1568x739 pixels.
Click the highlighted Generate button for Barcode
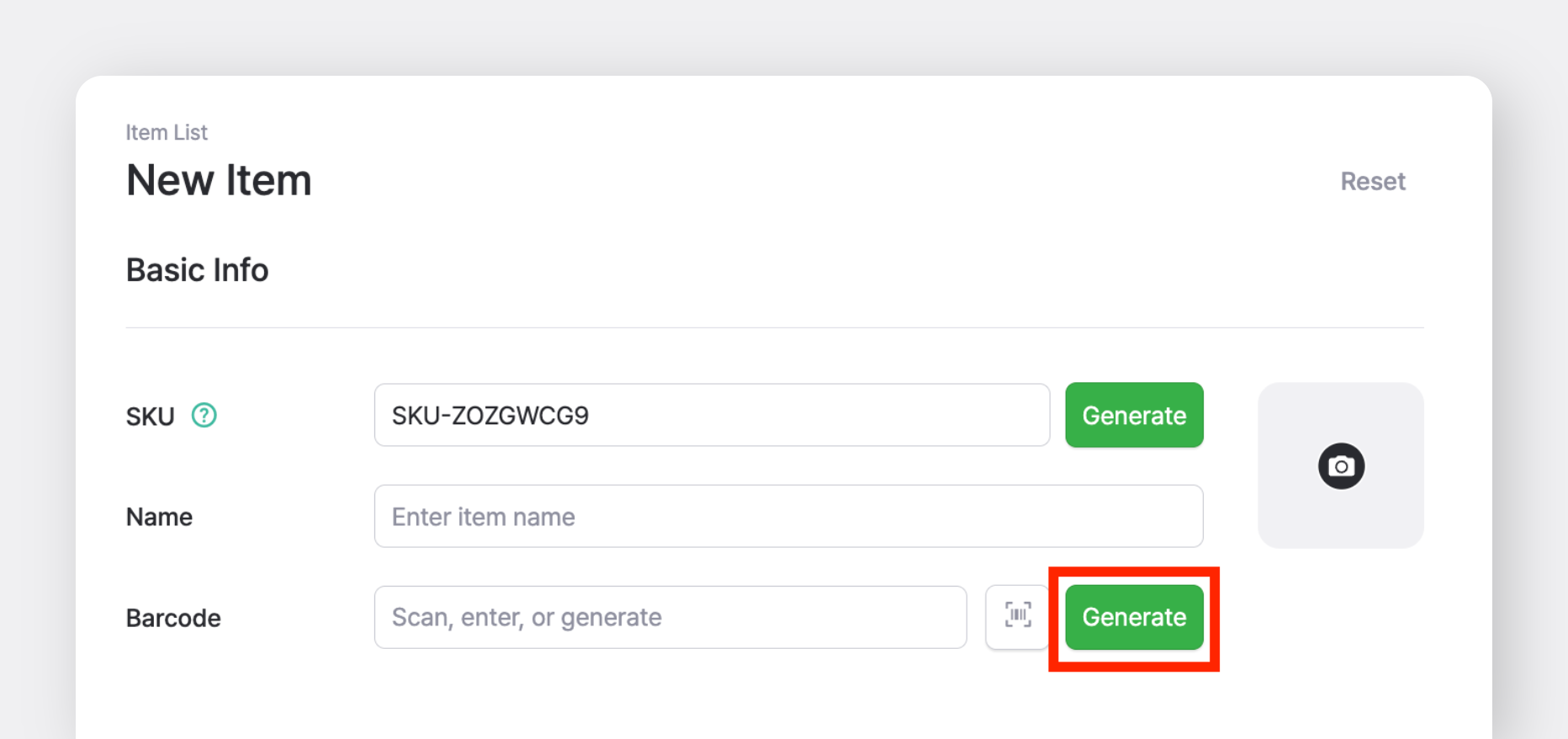click(x=1133, y=617)
